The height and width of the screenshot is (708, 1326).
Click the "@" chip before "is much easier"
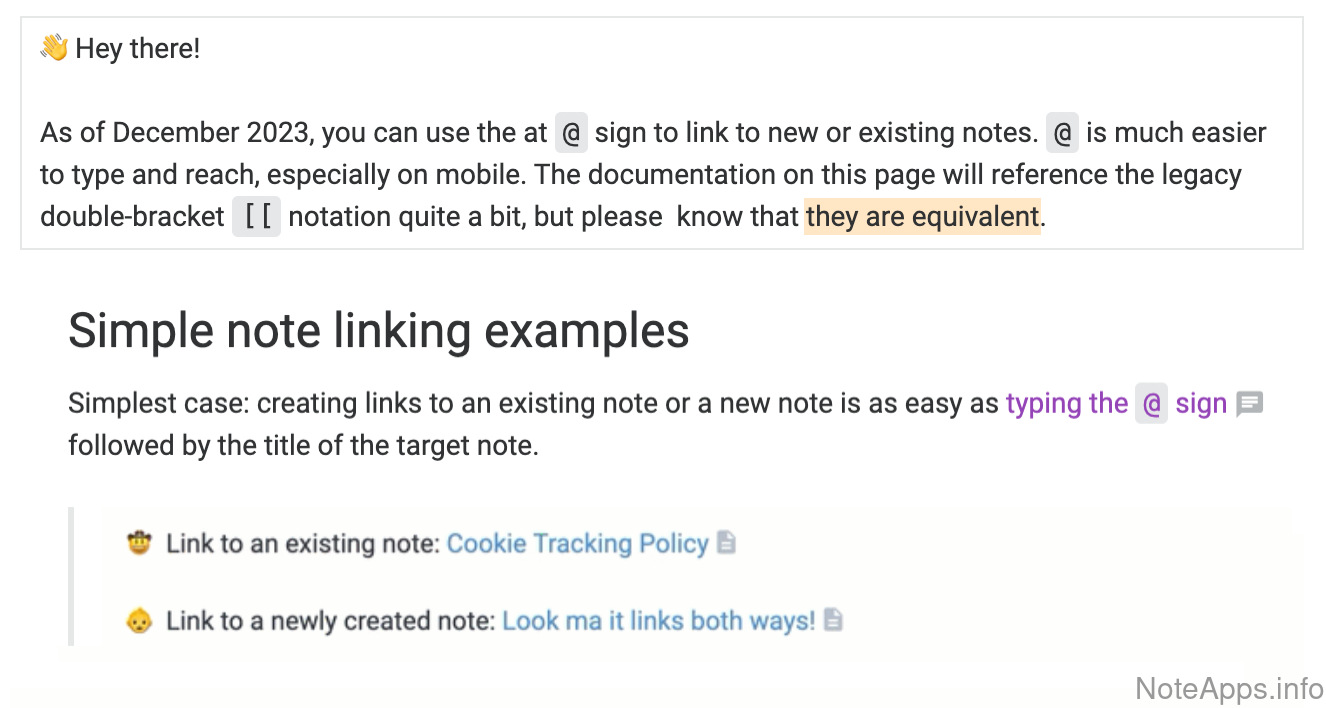(x=1062, y=133)
